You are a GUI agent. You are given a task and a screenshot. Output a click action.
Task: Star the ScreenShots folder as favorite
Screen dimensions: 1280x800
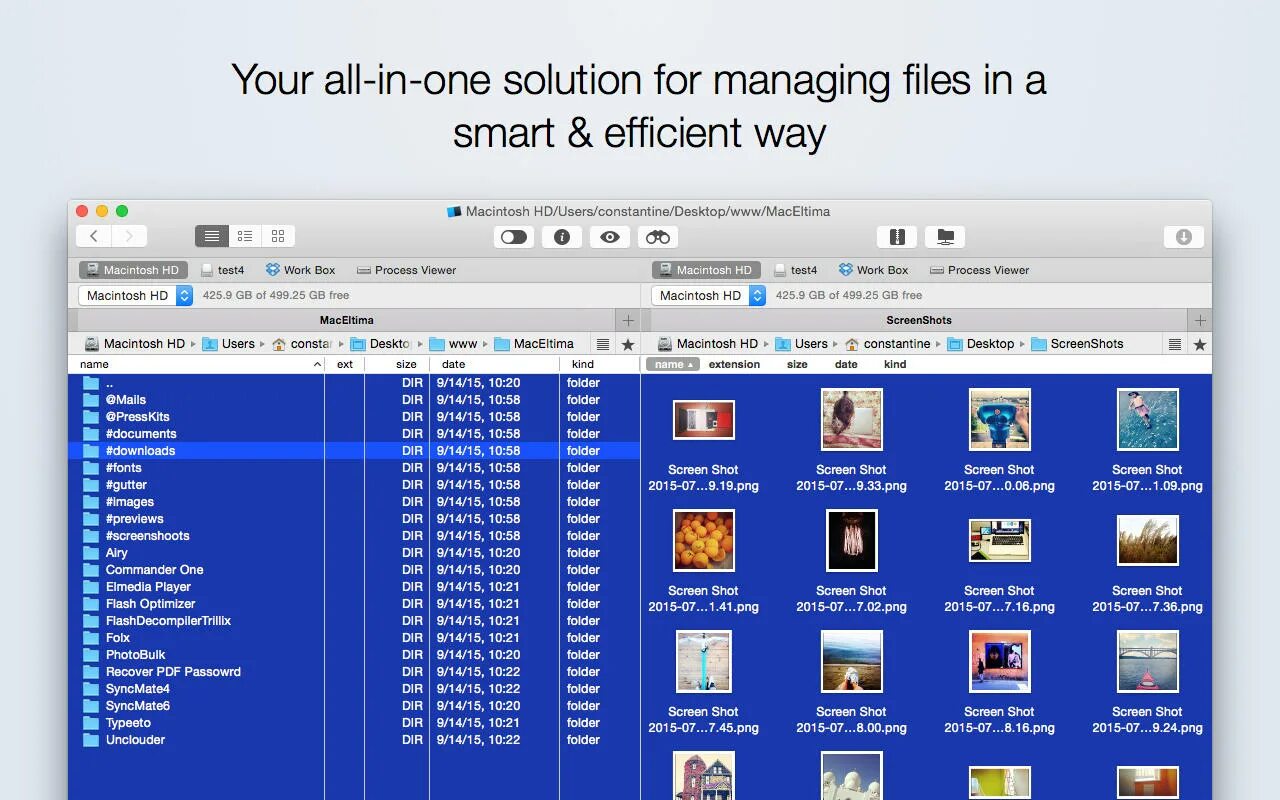[x=1198, y=343]
